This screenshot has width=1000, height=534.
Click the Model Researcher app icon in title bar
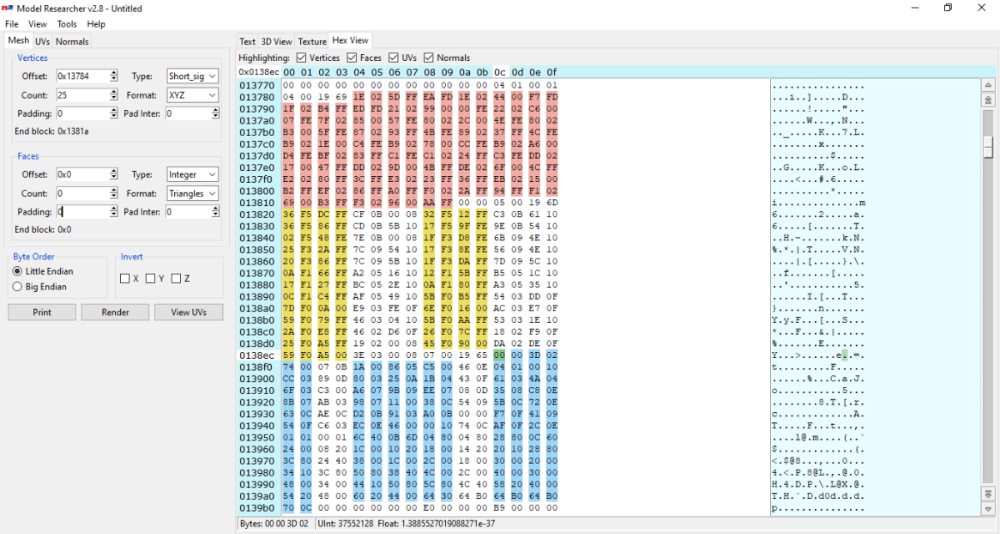(8, 8)
